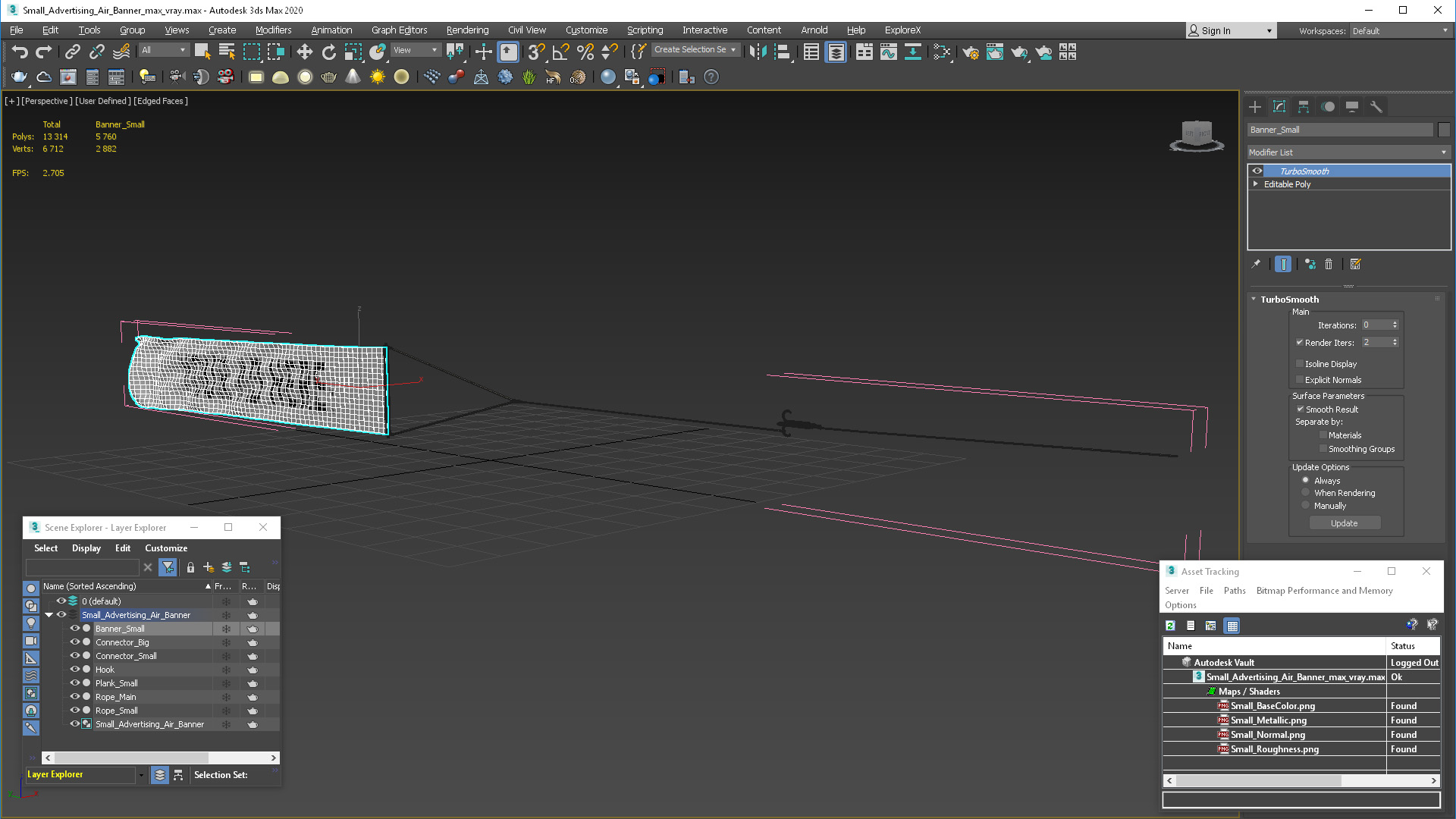This screenshot has width=1456, height=819.
Task: Pin the modifier stack
Action: [1256, 264]
